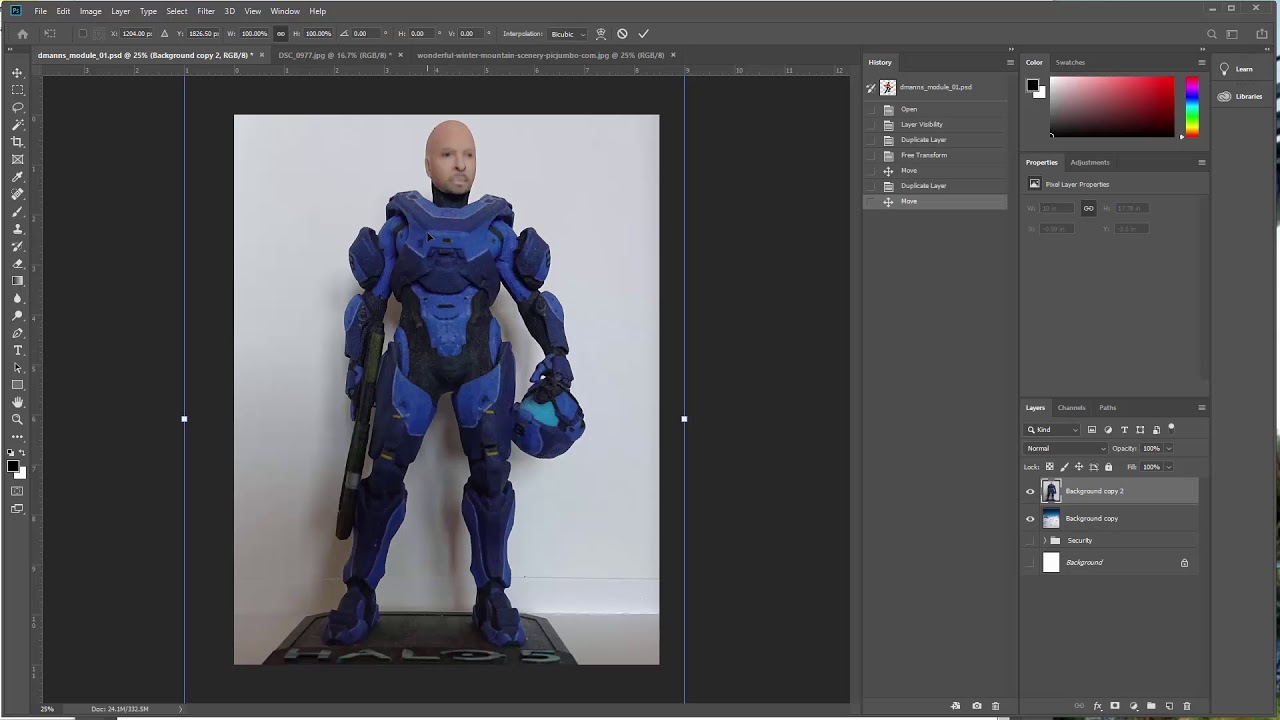Image resolution: width=1280 pixels, height=720 pixels.
Task: Select the Brush tool
Action: pyautogui.click(x=17, y=212)
